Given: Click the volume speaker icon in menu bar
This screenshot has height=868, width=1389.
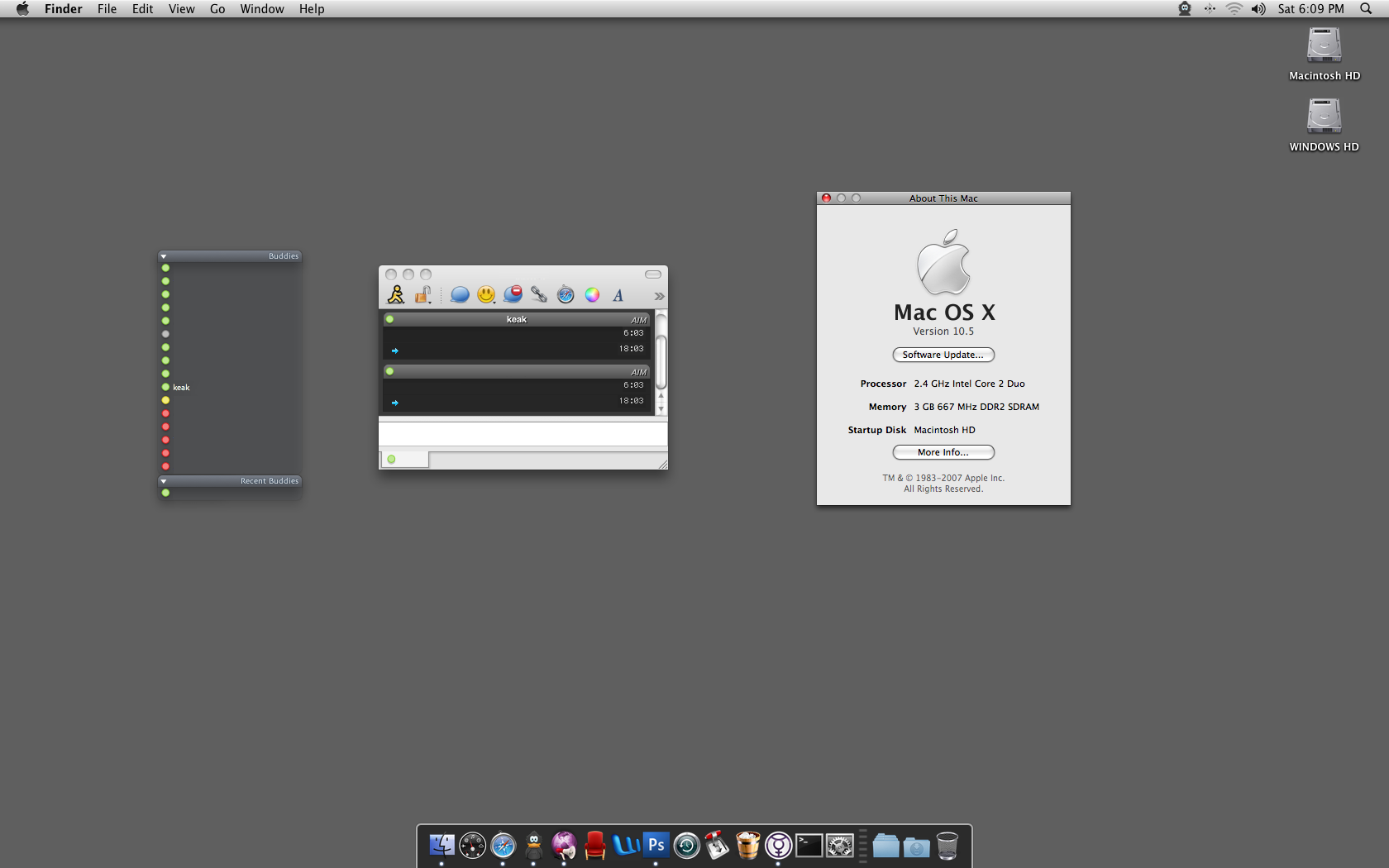Looking at the screenshot, I should coord(1258,9).
